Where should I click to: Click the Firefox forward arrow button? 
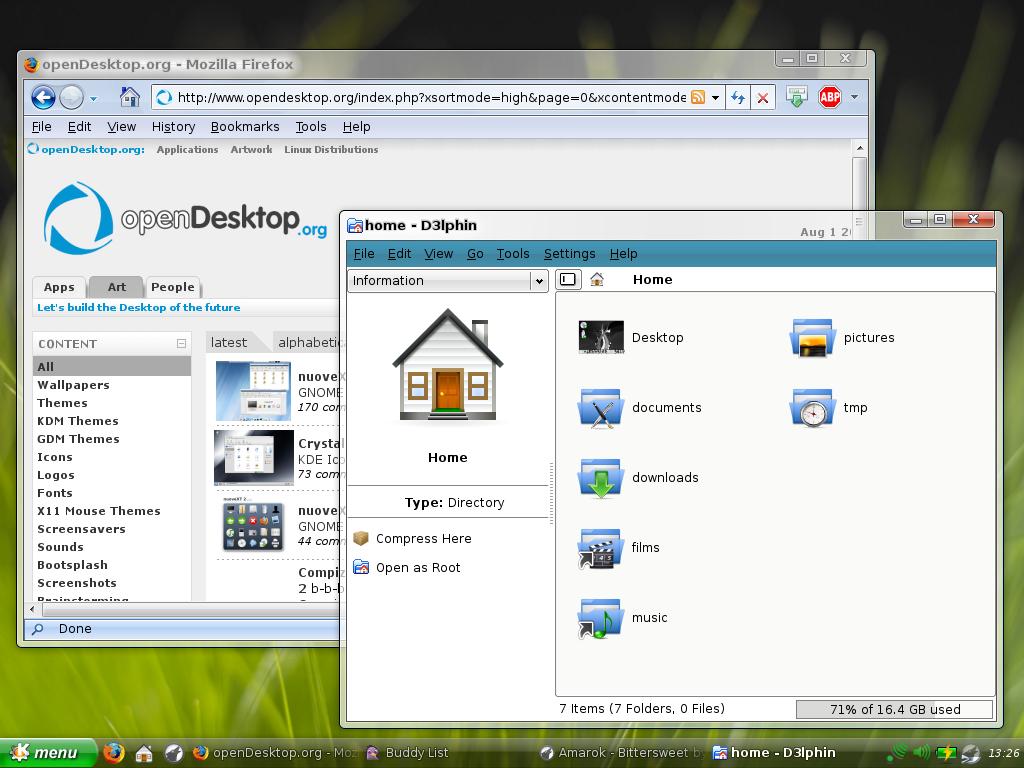pos(71,98)
